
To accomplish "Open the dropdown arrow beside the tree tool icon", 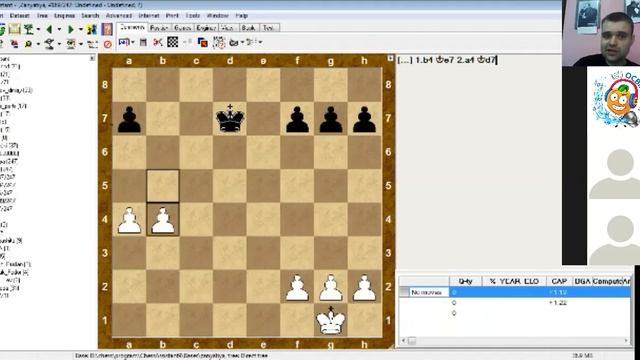I will click(38, 29).
